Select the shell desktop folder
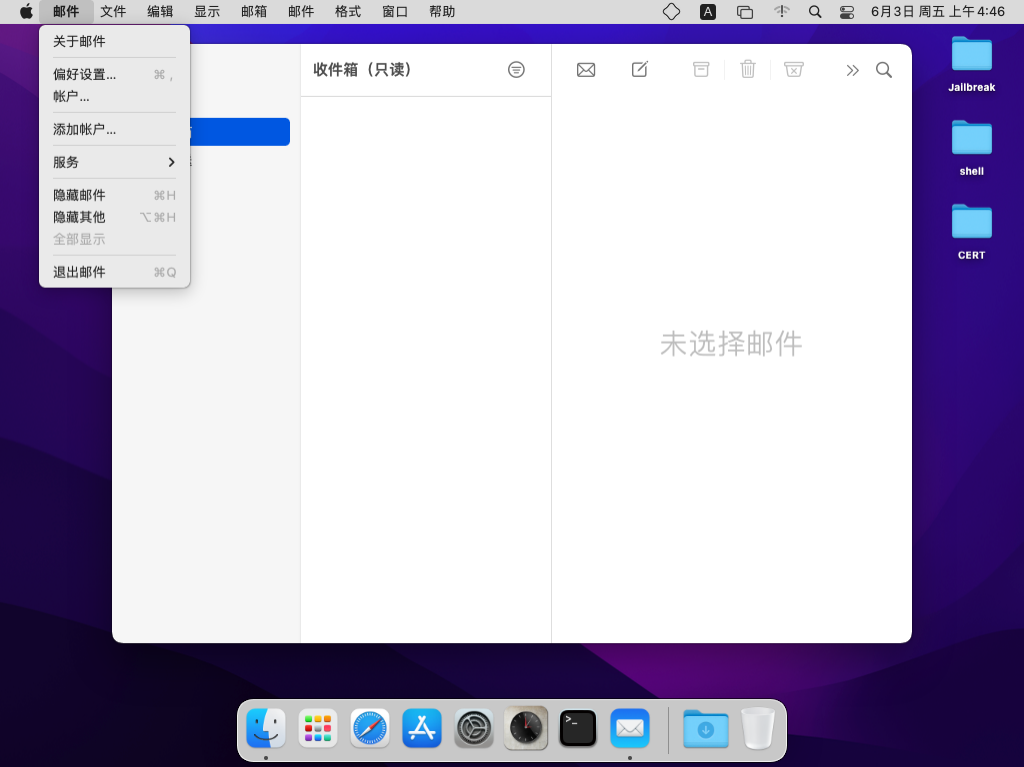 point(972,148)
